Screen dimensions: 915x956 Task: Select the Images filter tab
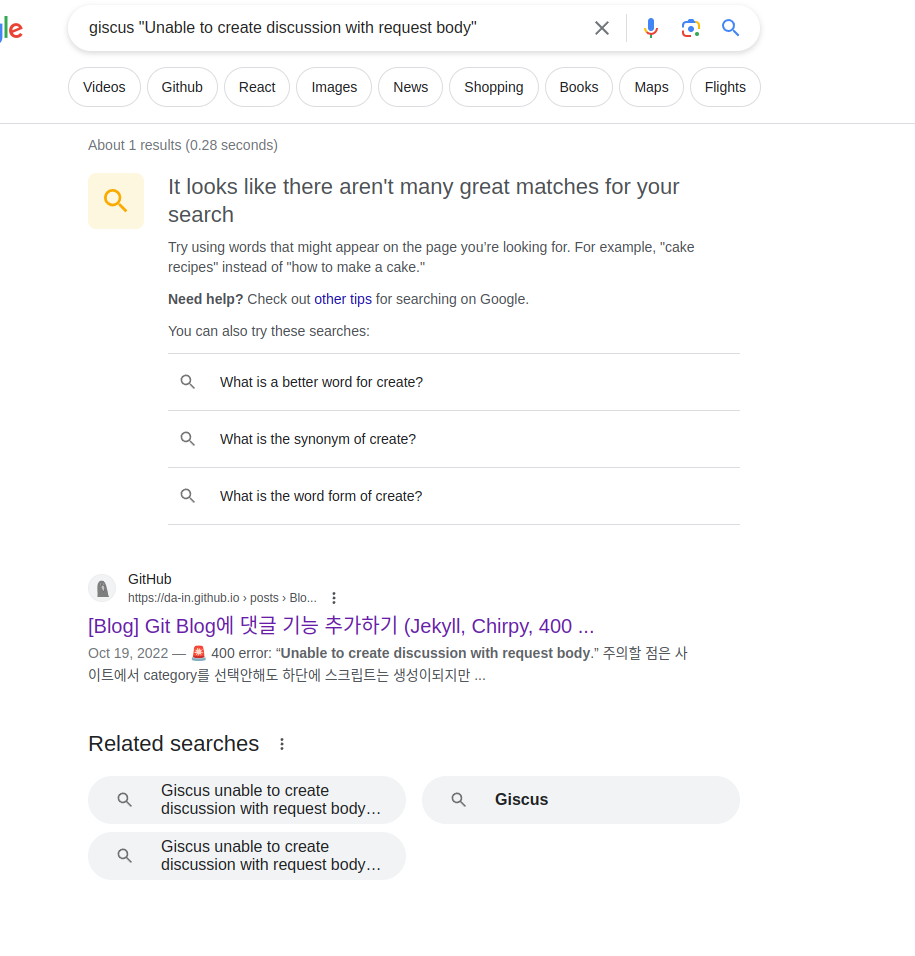334,87
